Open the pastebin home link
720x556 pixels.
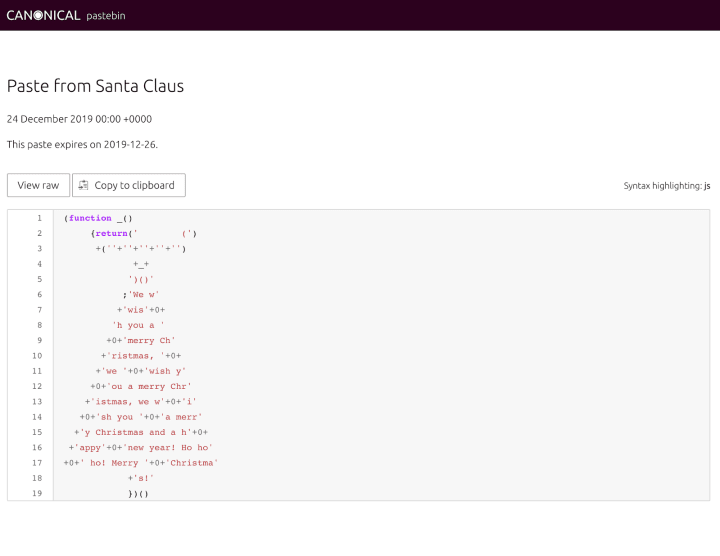(x=106, y=15)
